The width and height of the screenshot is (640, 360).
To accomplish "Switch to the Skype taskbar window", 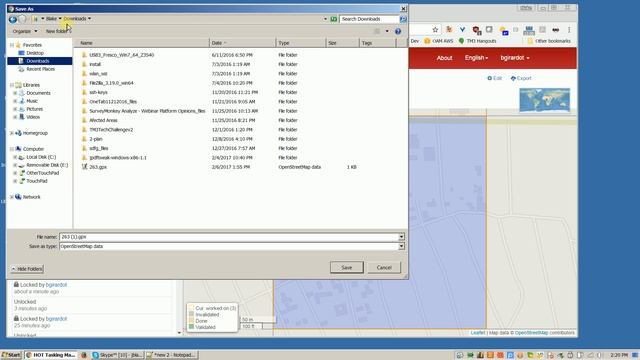I will 117,355.
